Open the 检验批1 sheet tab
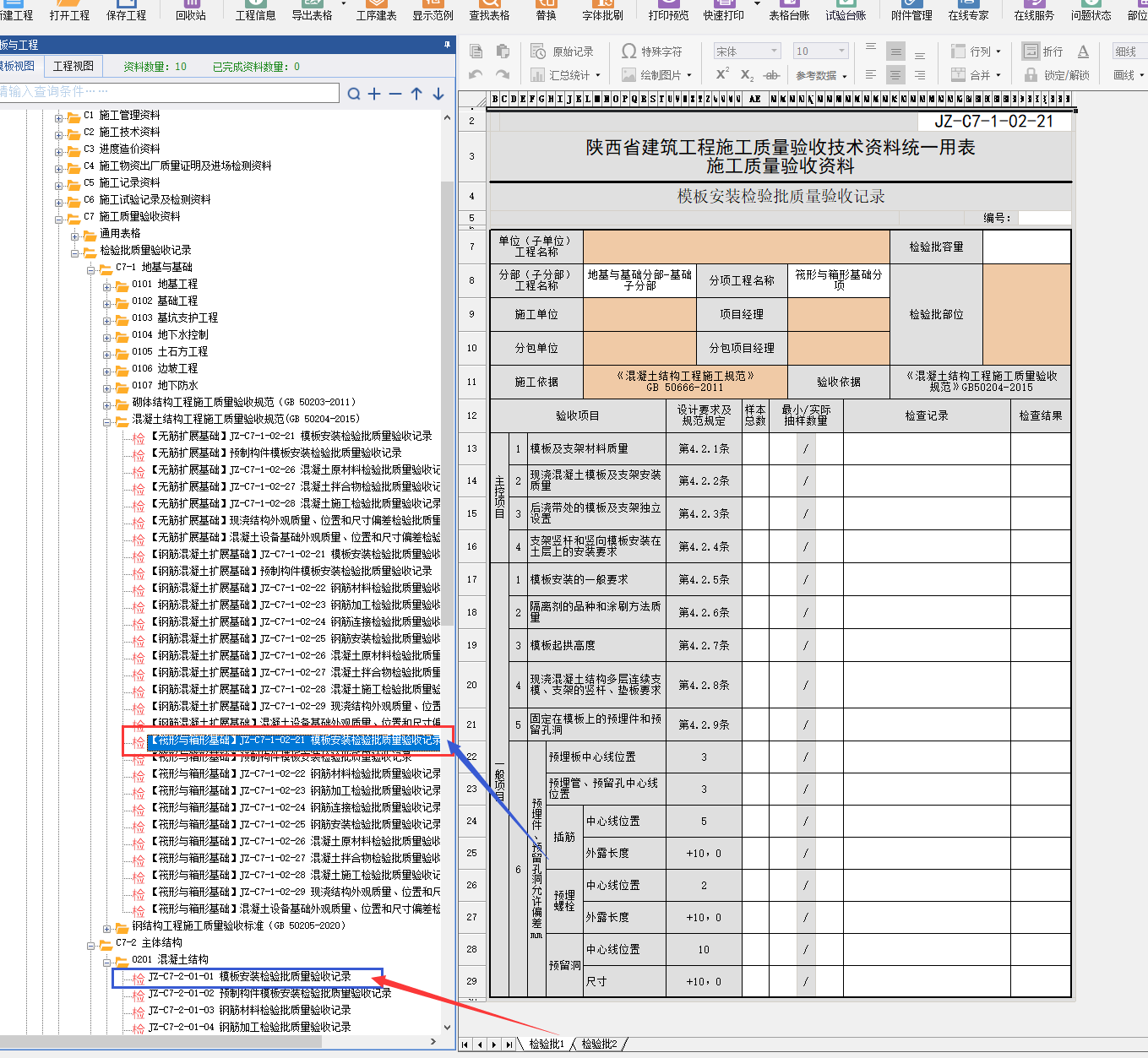The image size is (1148, 1058). coord(547,1044)
